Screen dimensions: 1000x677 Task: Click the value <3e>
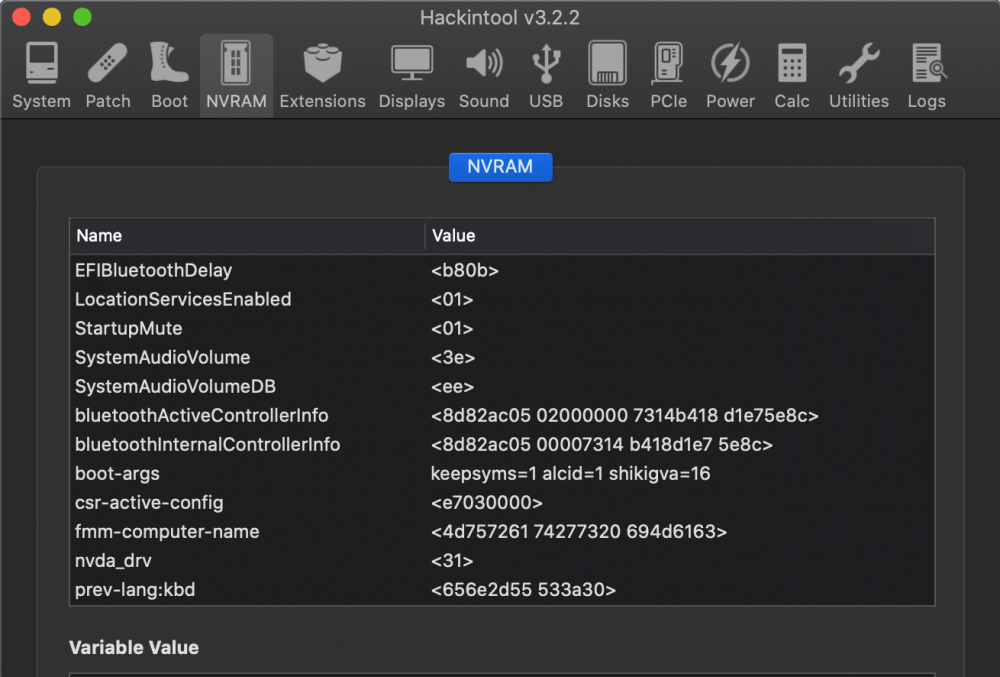453,358
